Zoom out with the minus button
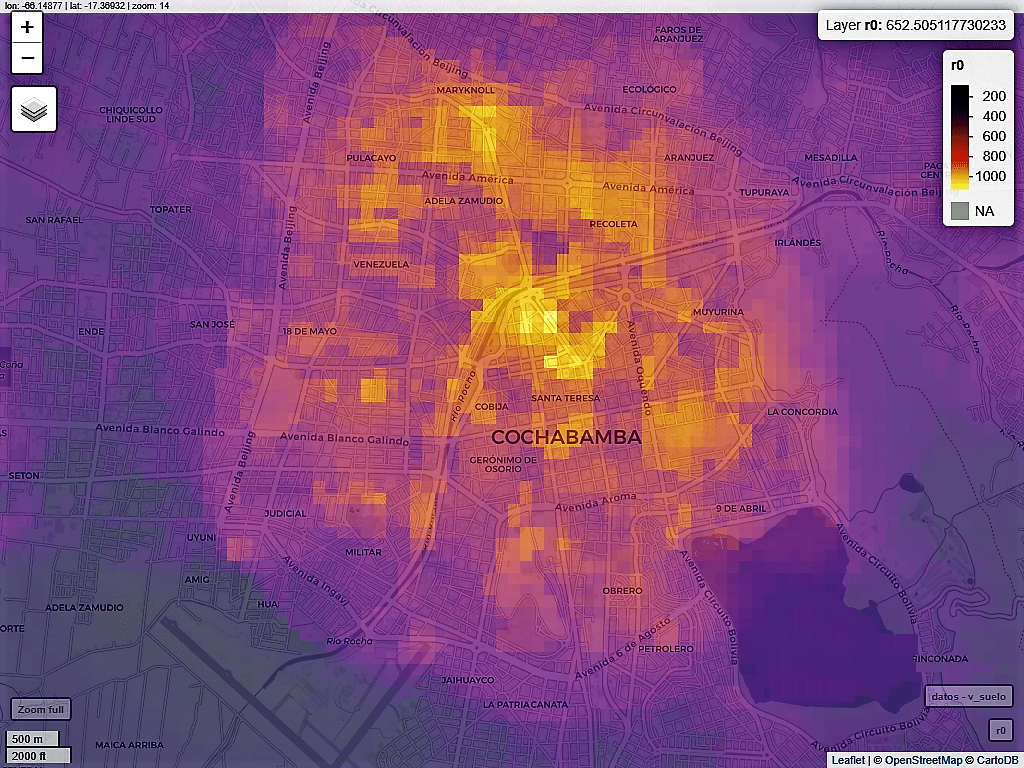This screenshot has width=1024, height=768. tap(27, 59)
